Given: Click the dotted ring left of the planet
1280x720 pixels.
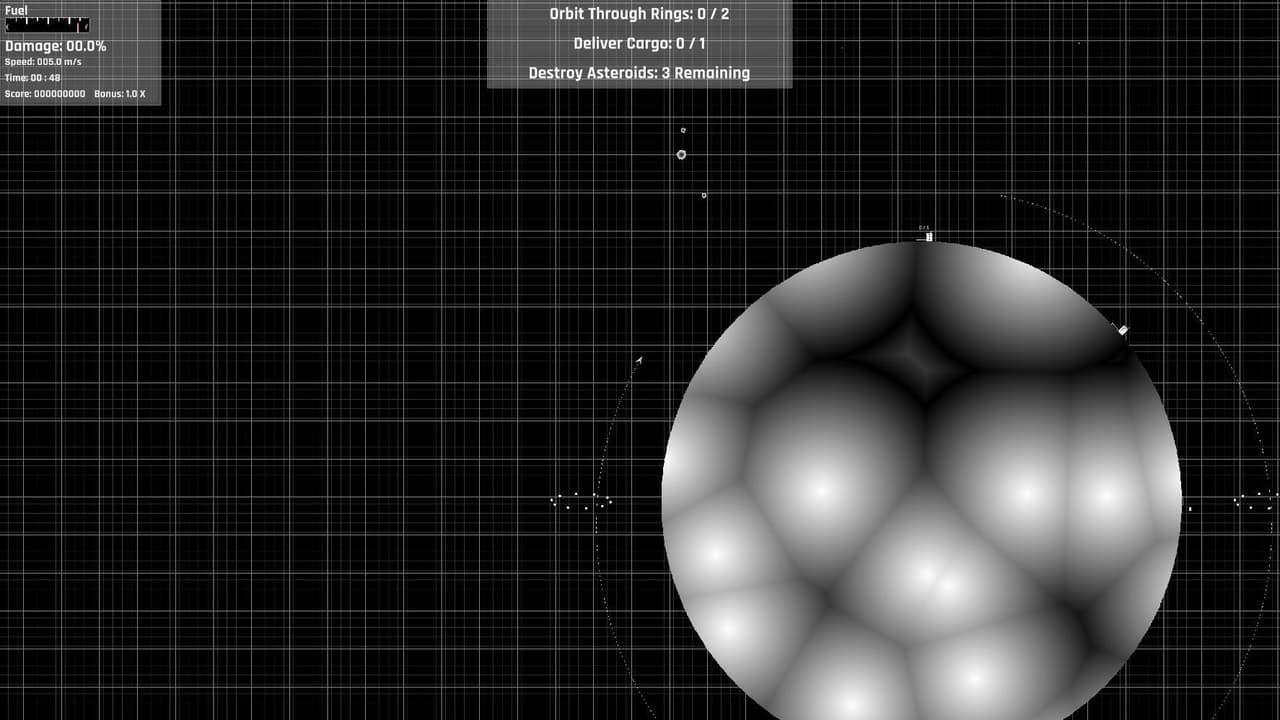Looking at the screenshot, I should 581,500.
